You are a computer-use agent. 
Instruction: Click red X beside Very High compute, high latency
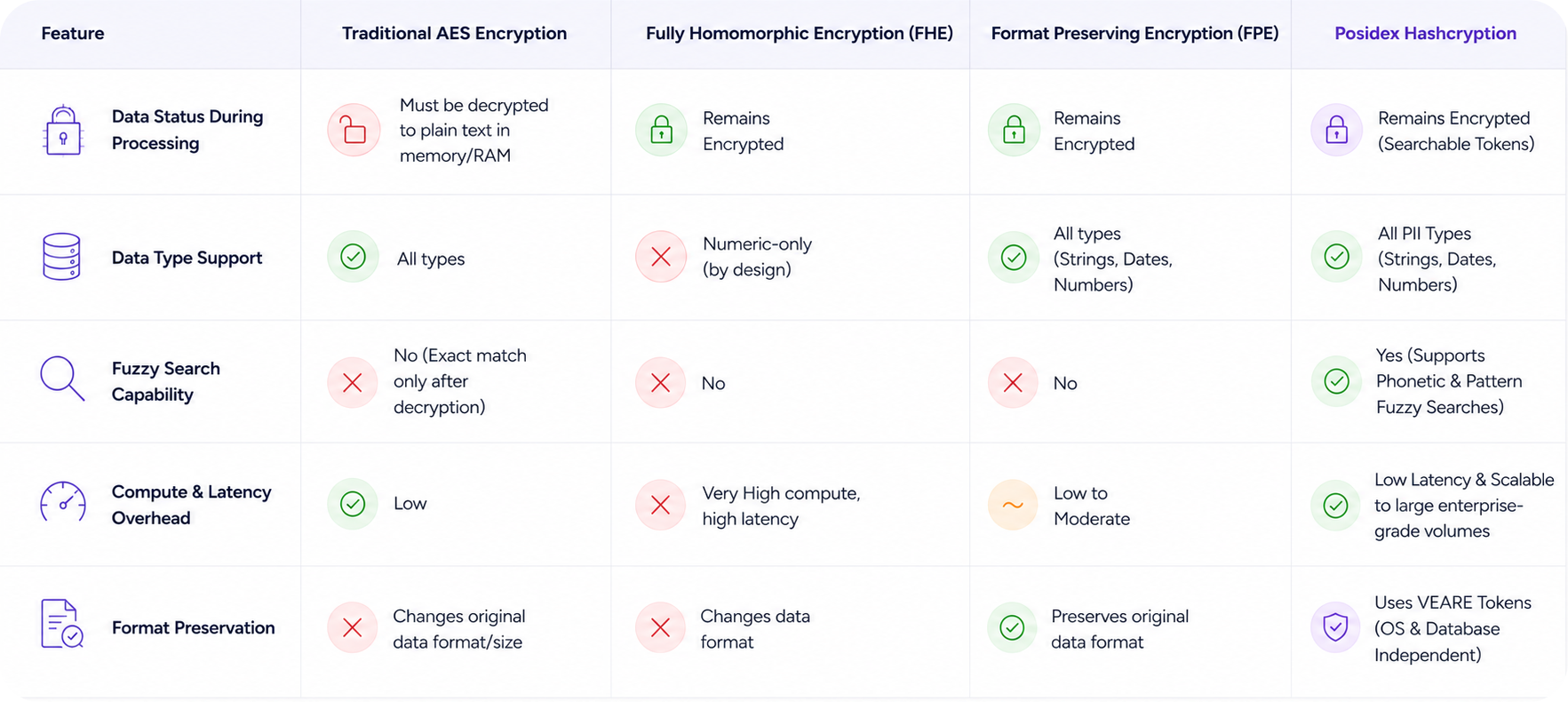(660, 505)
